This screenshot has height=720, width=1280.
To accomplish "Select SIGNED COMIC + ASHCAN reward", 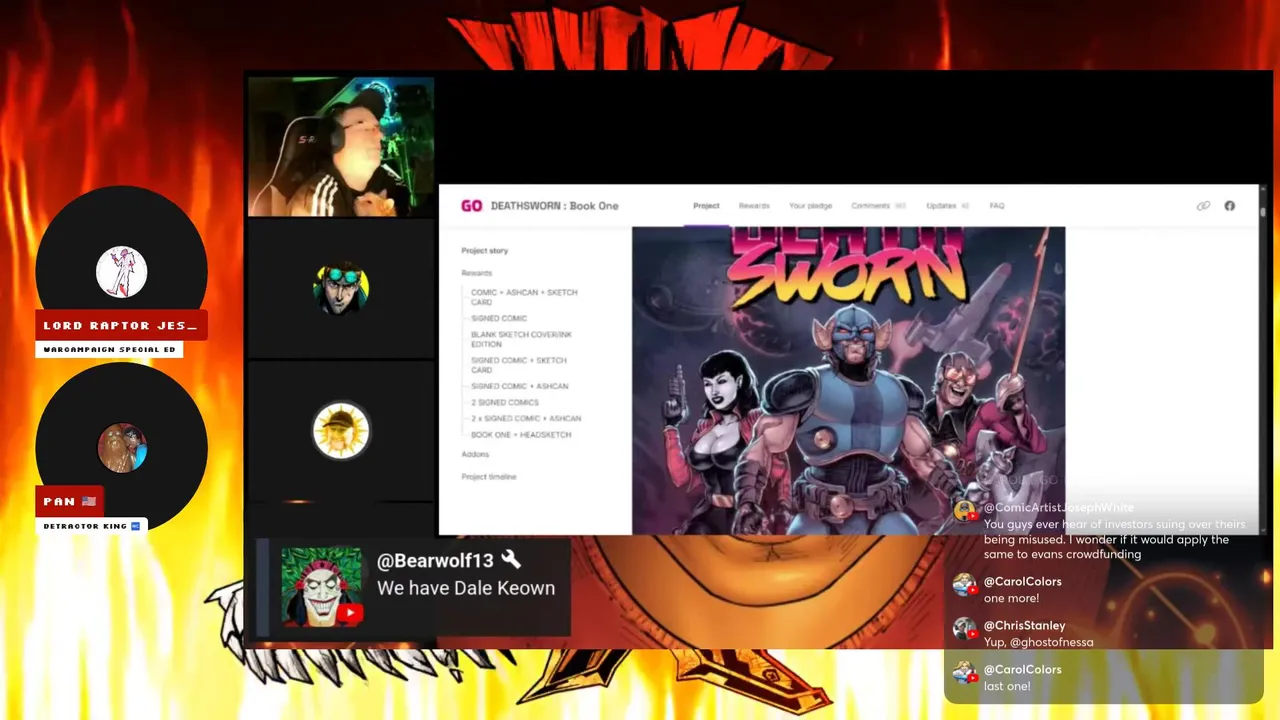I will click(520, 386).
